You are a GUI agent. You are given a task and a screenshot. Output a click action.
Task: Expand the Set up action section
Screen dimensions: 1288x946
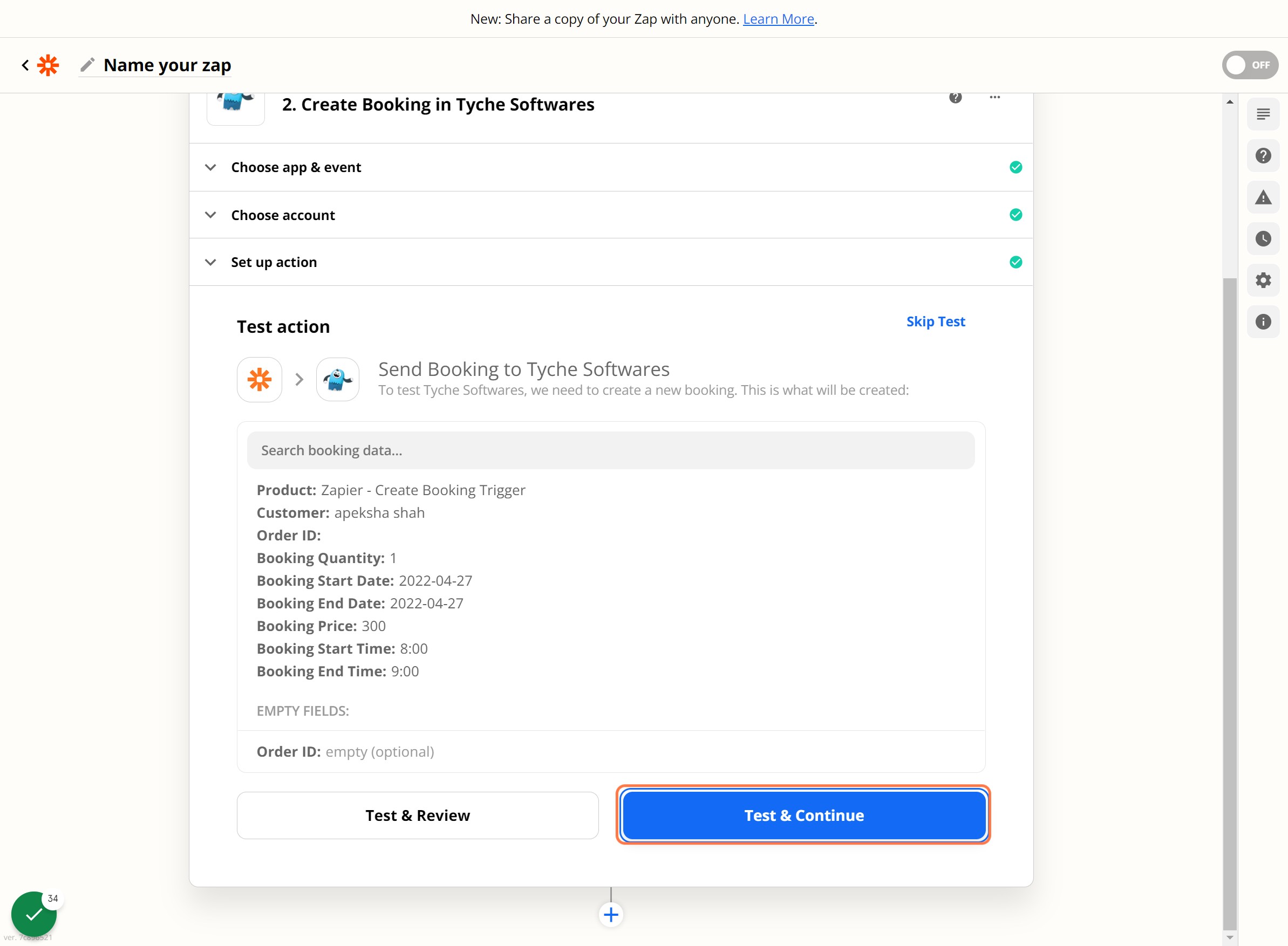tap(611, 262)
